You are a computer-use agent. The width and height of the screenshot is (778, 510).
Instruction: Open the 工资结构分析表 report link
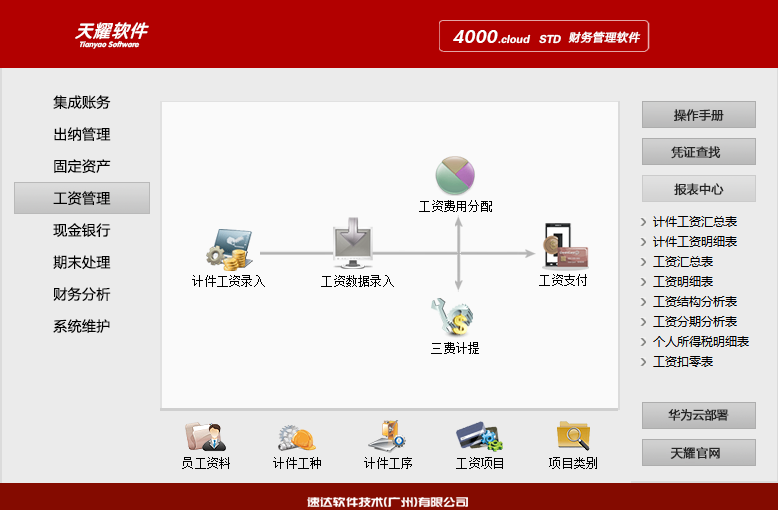(695, 302)
